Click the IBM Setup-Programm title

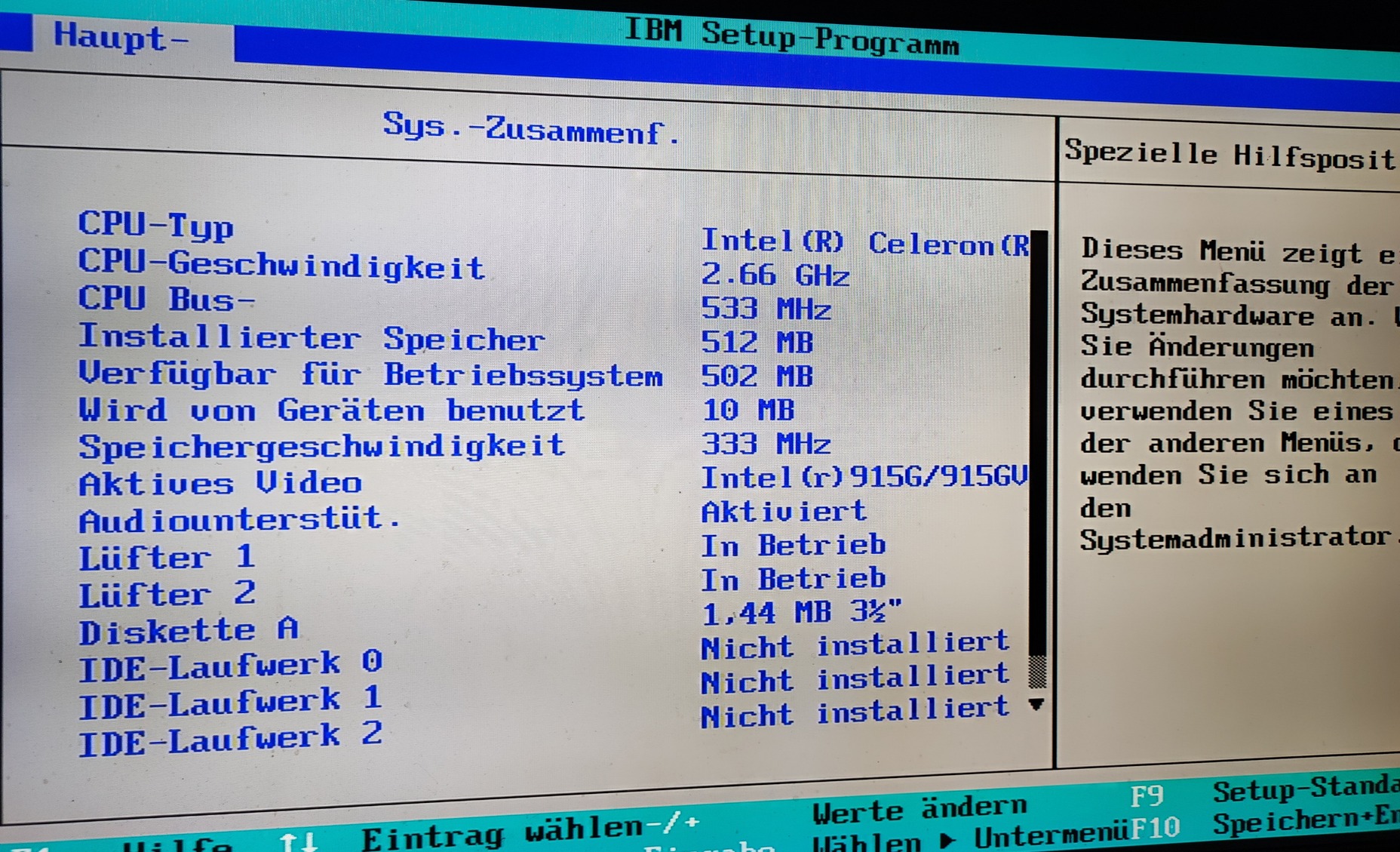(x=792, y=36)
